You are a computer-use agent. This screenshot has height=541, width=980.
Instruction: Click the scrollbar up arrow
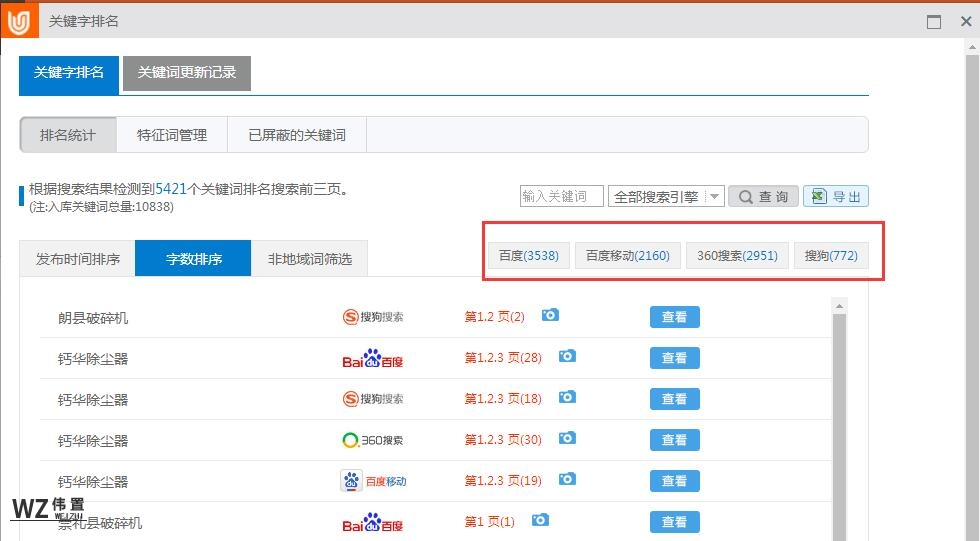(x=839, y=306)
